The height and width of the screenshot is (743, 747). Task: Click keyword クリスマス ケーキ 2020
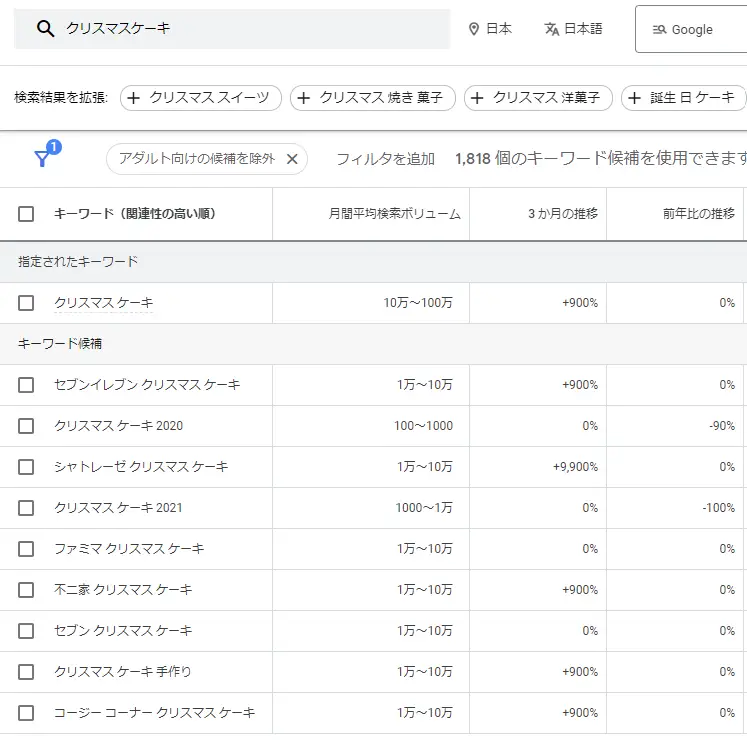[x=118, y=425]
